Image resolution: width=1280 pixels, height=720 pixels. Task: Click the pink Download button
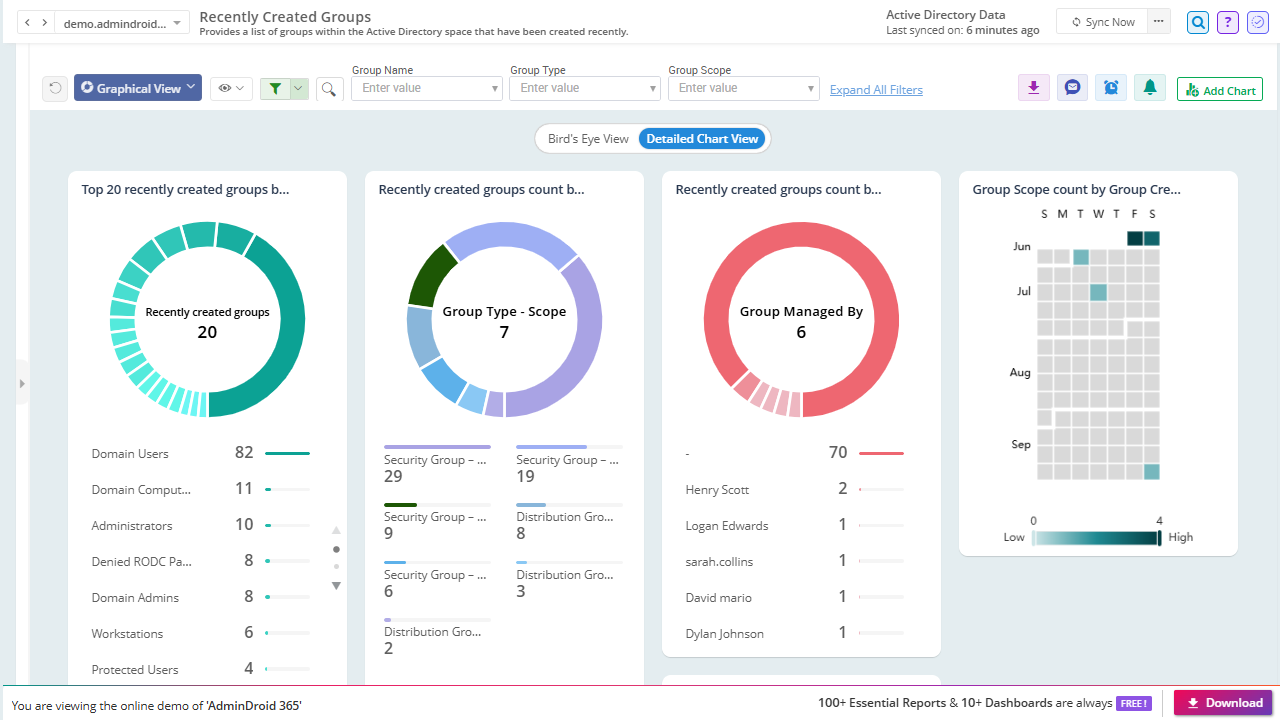[1223, 703]
